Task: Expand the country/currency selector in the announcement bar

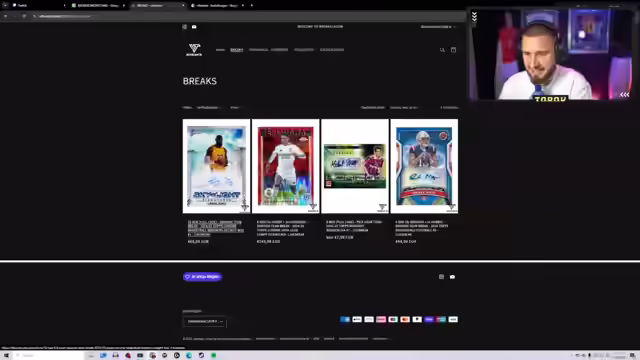Action: 438,27
